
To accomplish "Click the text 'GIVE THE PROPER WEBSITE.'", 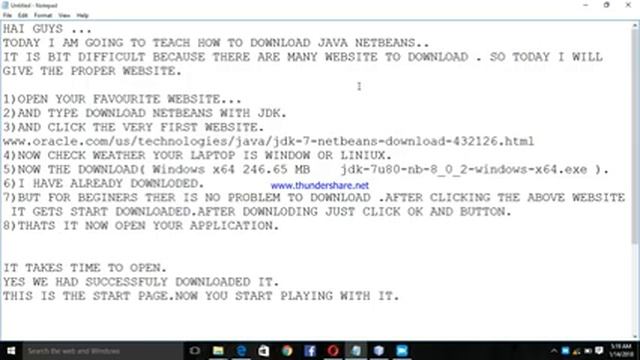I will pyautogui.click(x=92, y=71).
